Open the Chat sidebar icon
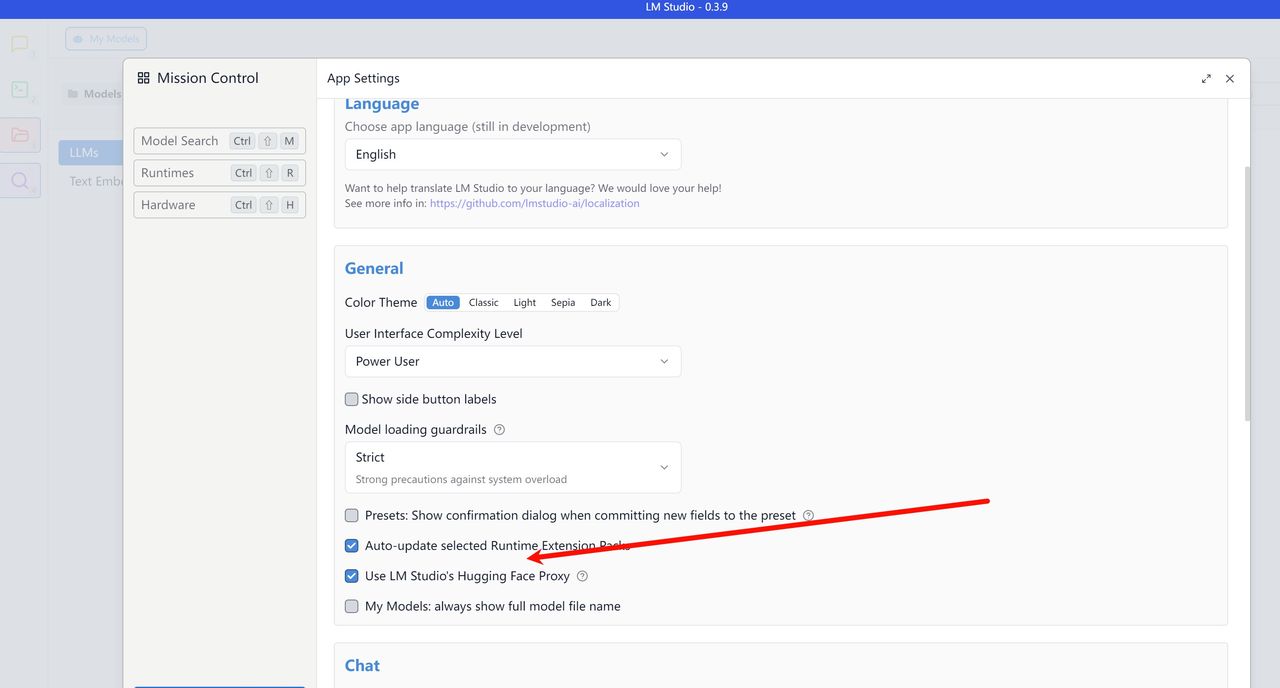This screenshot has width=1280, height=688. tap(20, 44)
